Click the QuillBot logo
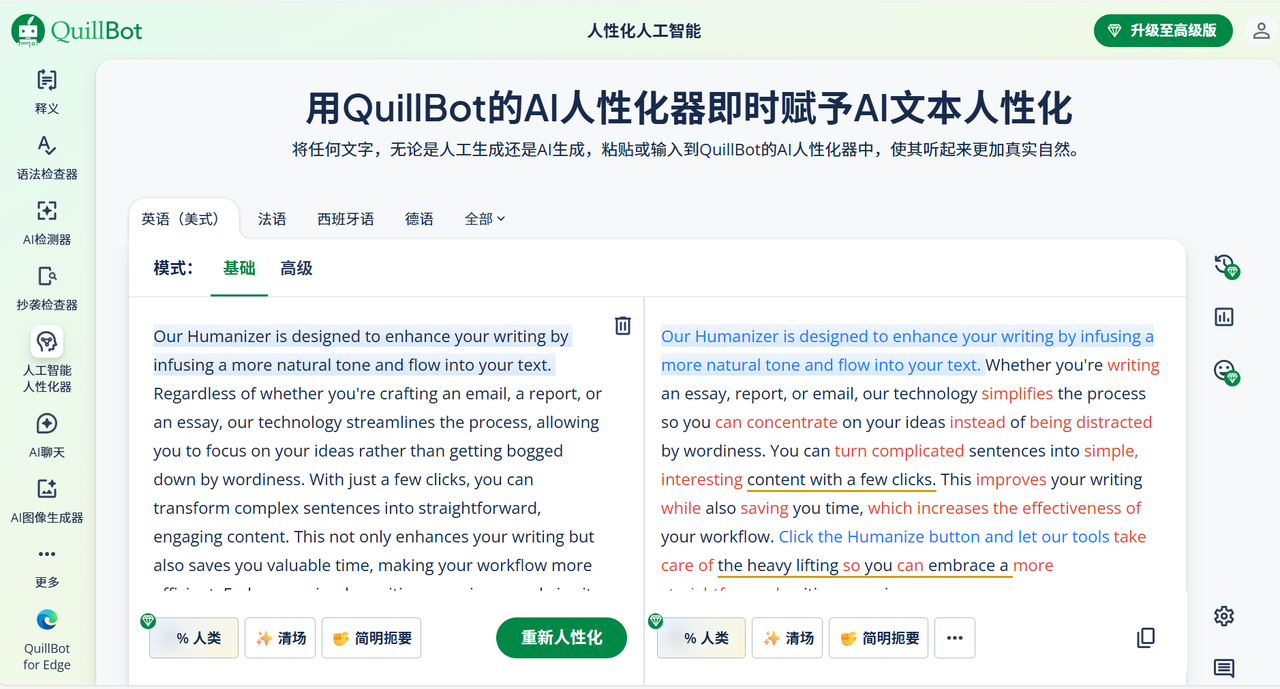 [77, 30]
